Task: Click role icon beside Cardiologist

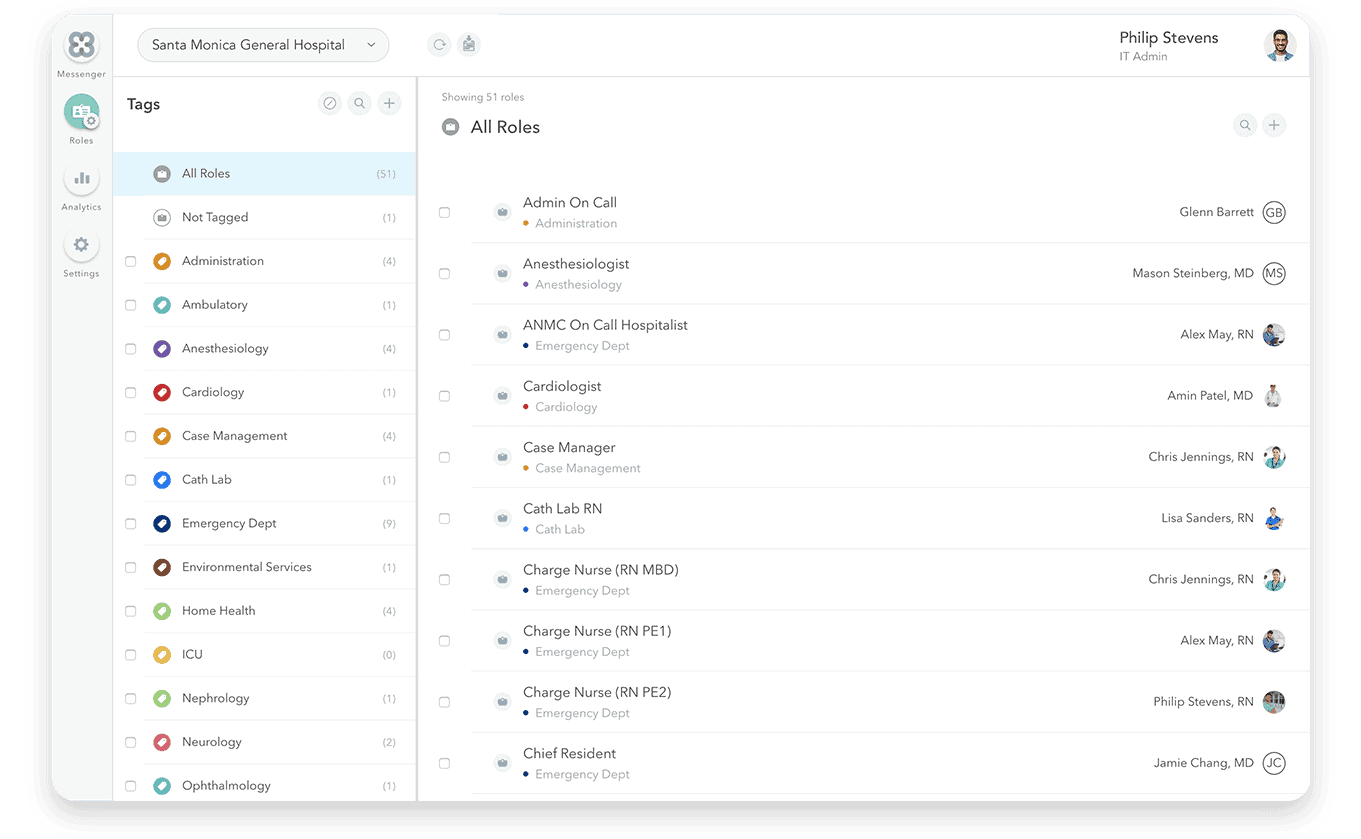Action: [x=503, y=396]
